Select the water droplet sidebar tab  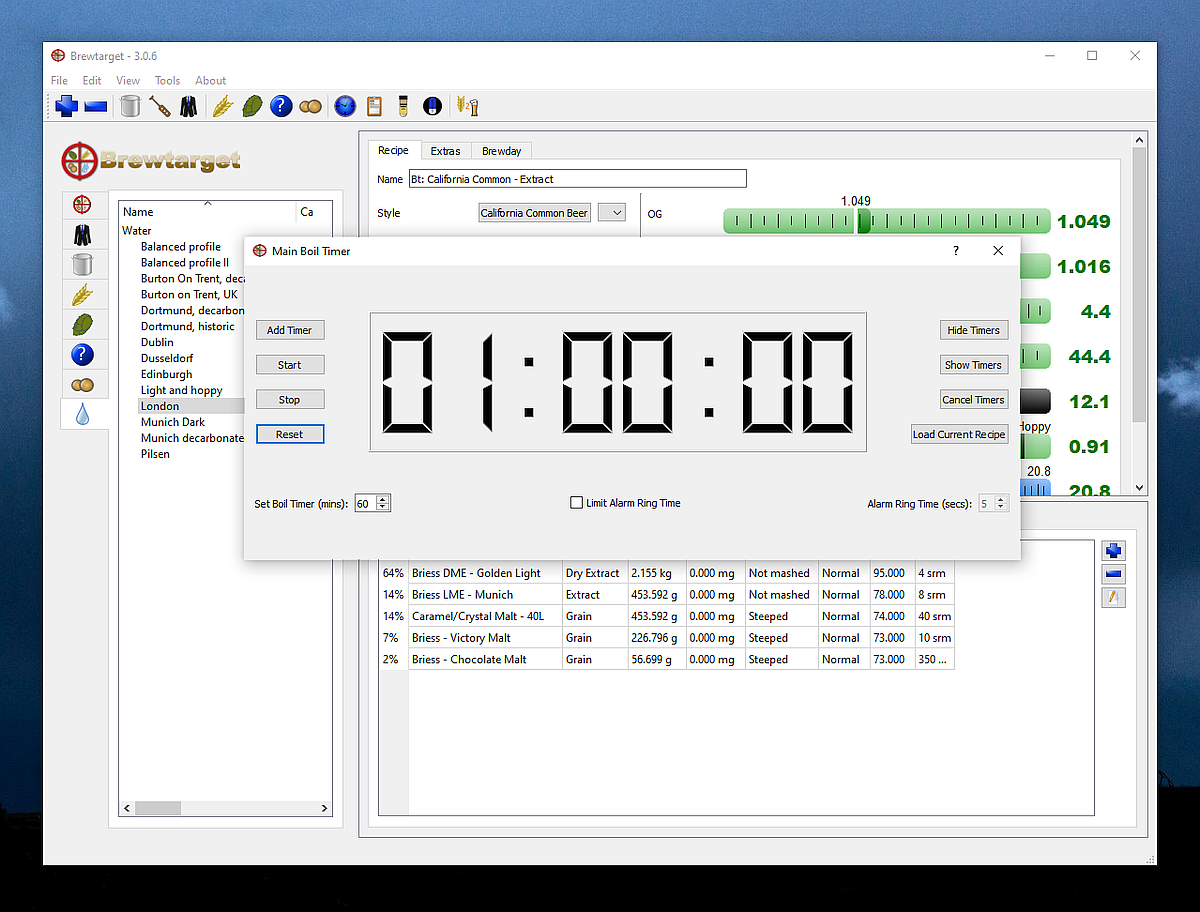[x=82, y=413]
